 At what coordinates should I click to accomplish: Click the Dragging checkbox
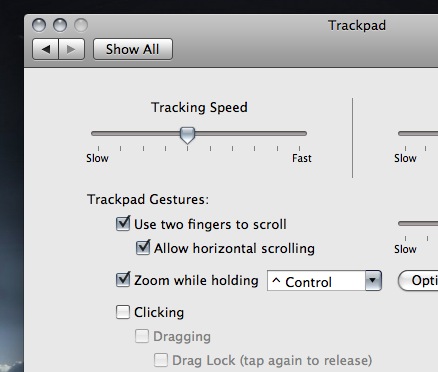[x=142, y=336]
